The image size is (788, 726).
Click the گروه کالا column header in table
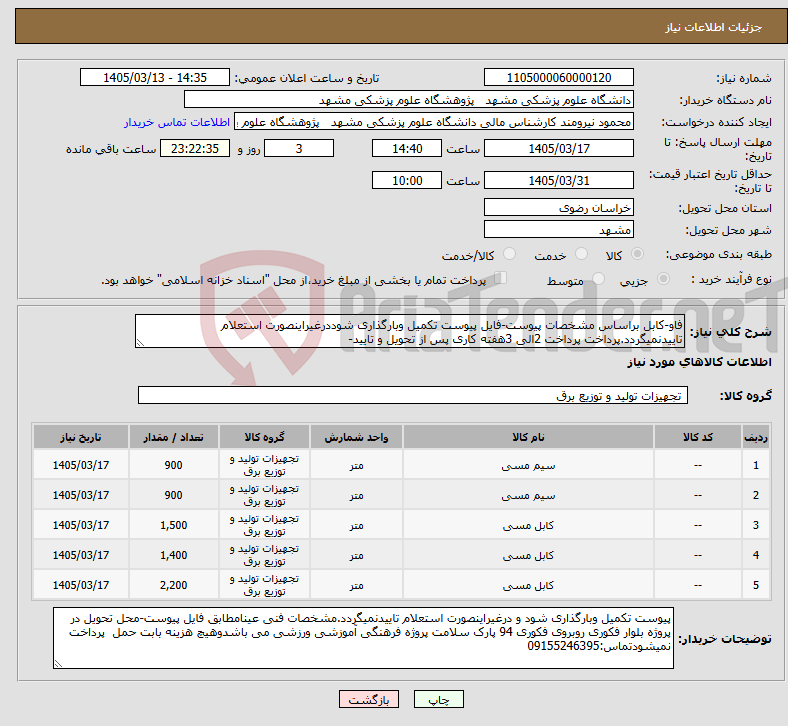pos(264,437)
